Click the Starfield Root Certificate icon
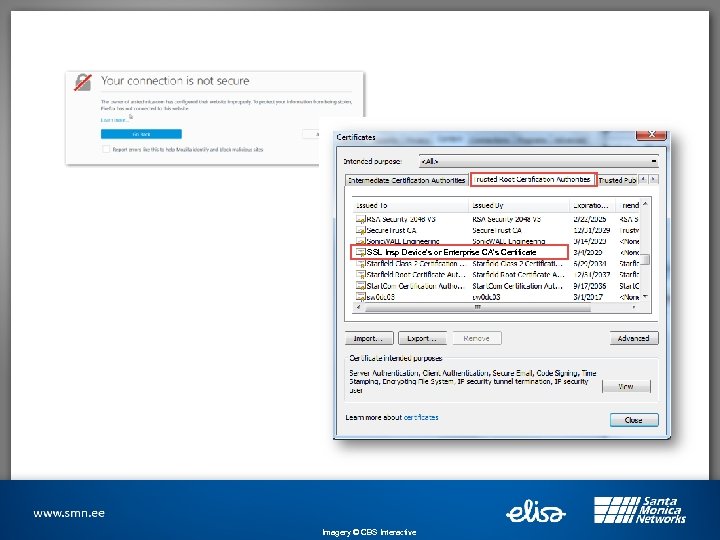The width and height of the screenshot is (720, 540). point(360,275)
